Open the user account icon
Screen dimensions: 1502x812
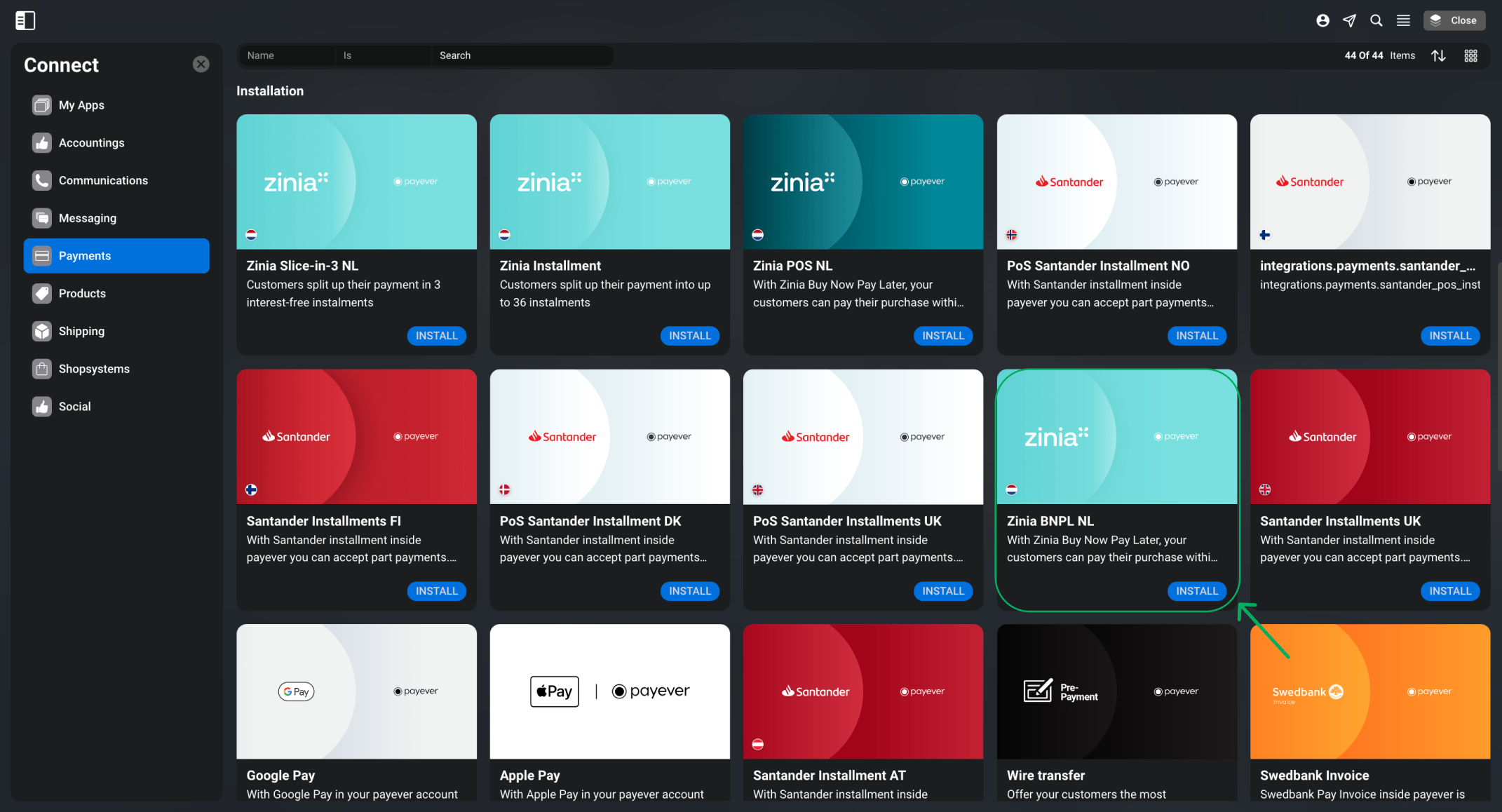[x=1322, y=20]
